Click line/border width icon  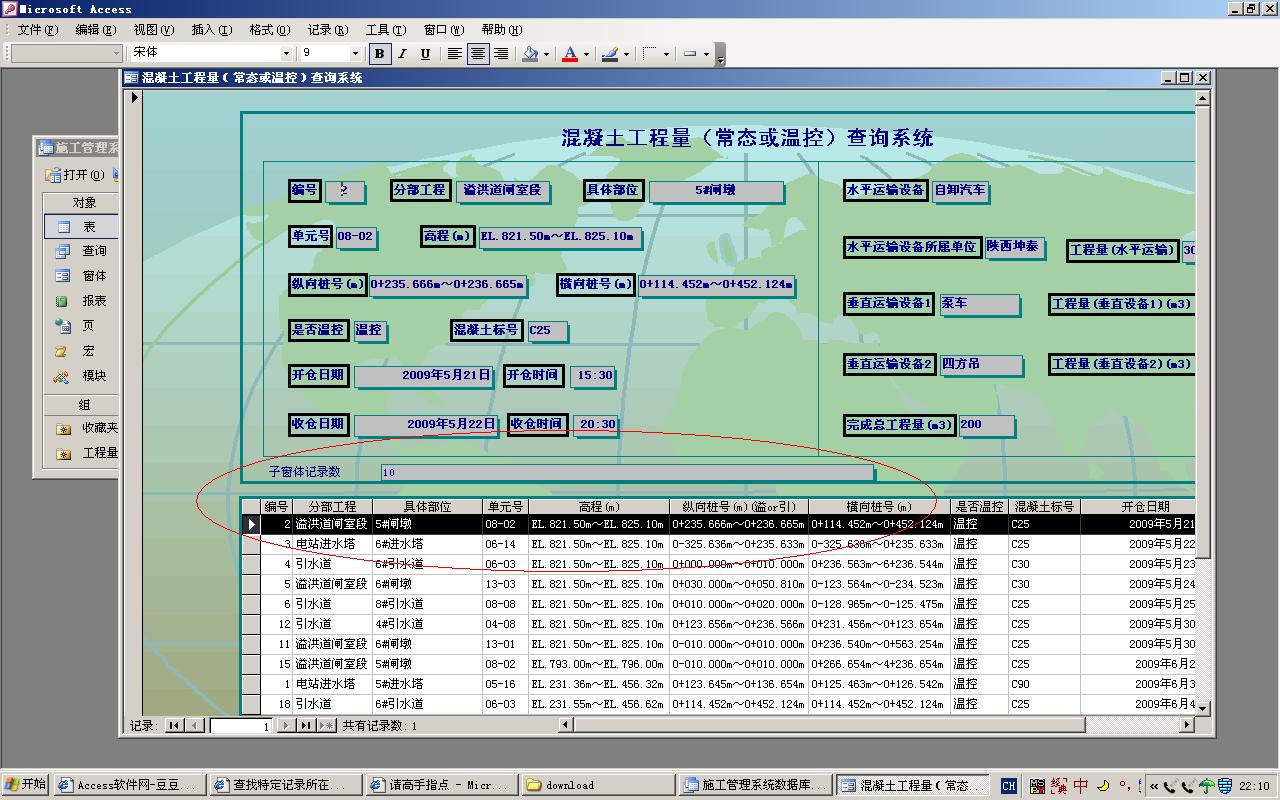click(650, 54)
